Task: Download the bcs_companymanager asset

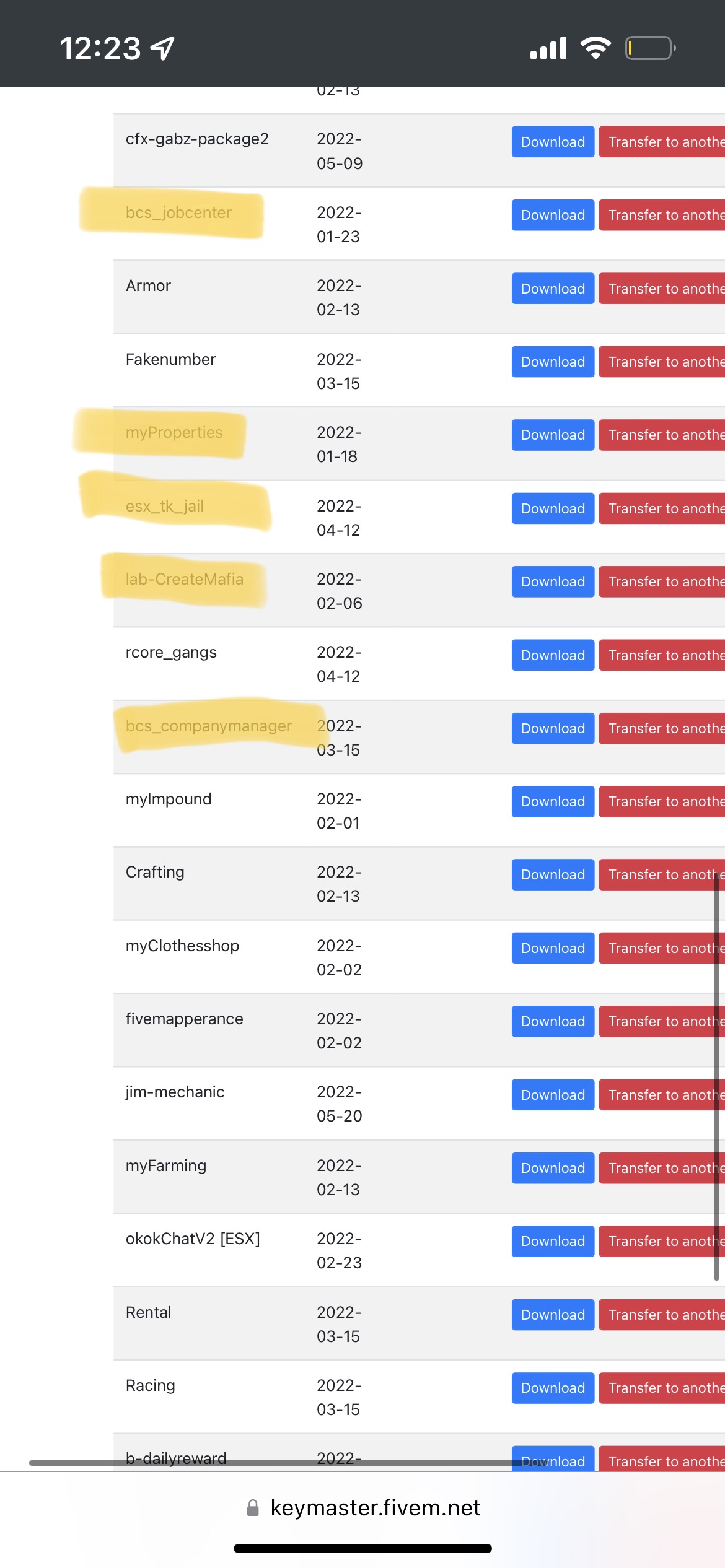Action: (553, 728)
